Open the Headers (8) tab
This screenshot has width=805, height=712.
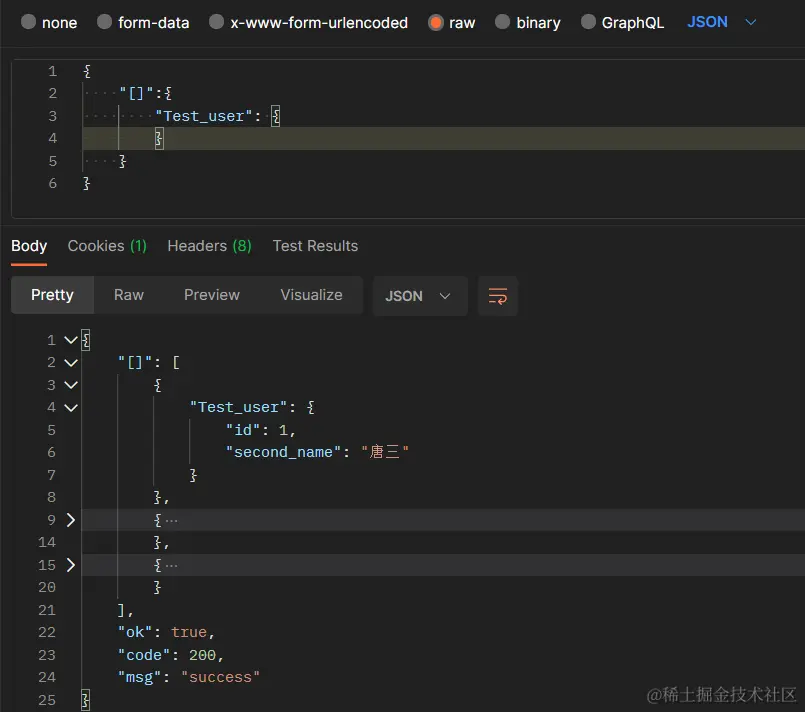[209, 246]
